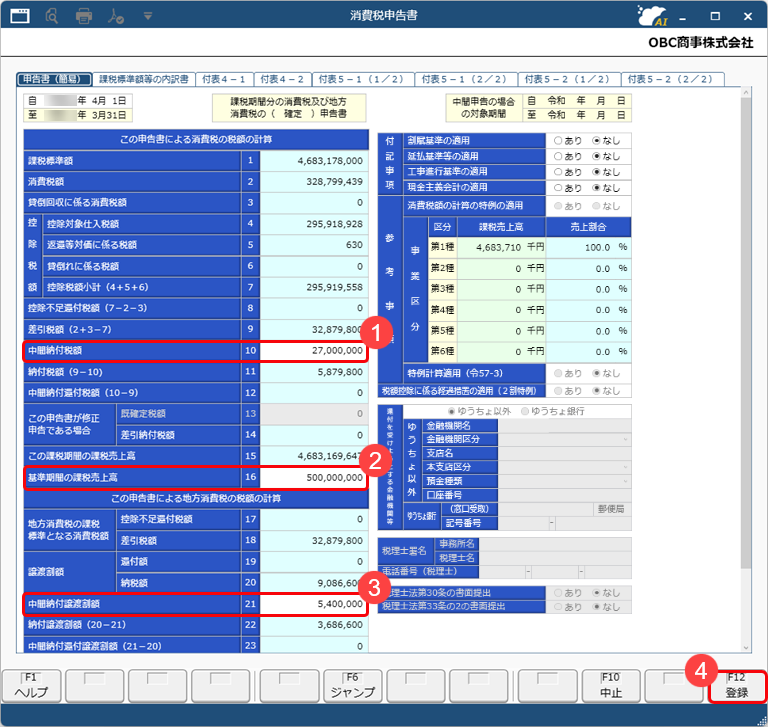Click the OBC商事株式会社 company name
This screenshot has width=768, height=727.
[700, 43]
